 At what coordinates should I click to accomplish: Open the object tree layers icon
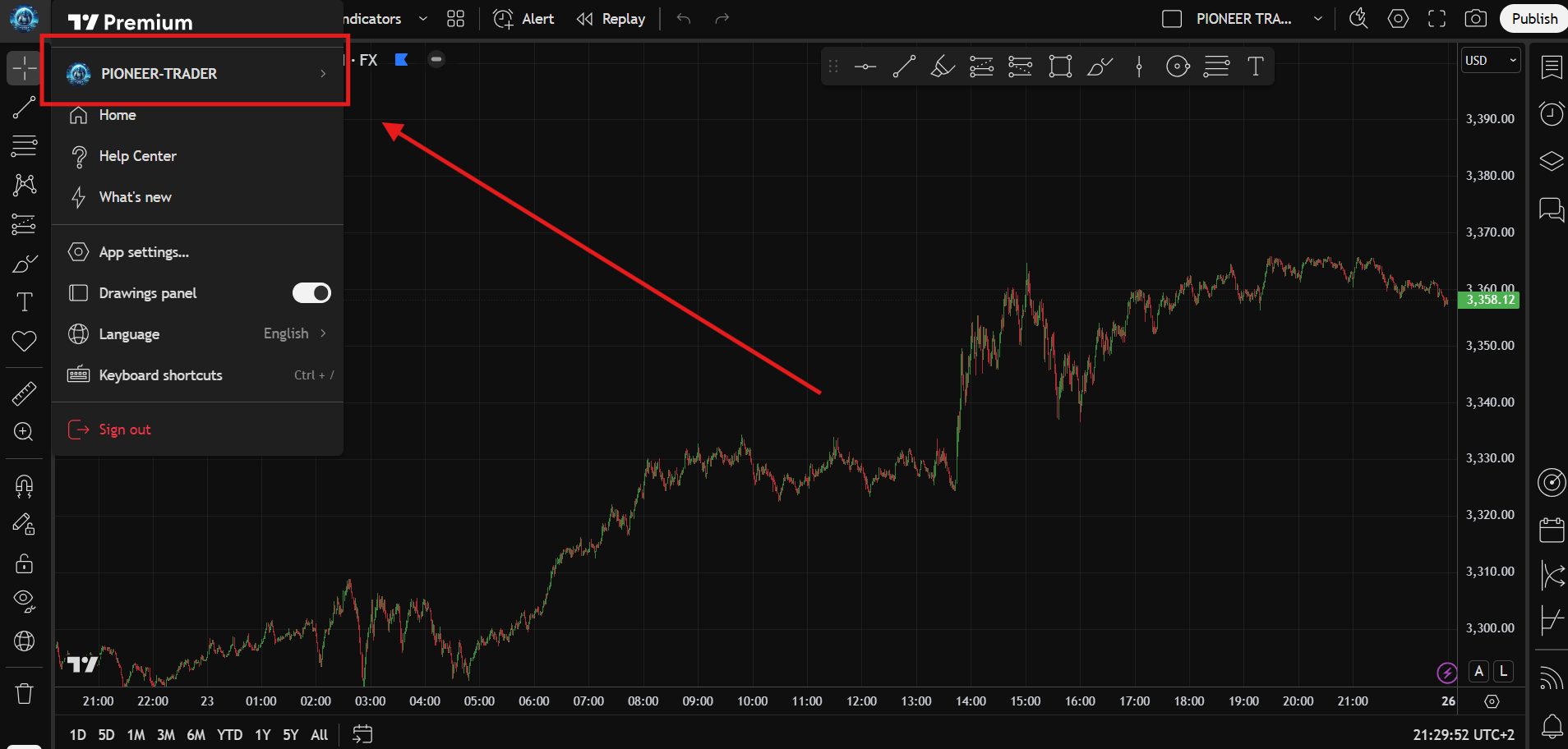(1552, 161)
